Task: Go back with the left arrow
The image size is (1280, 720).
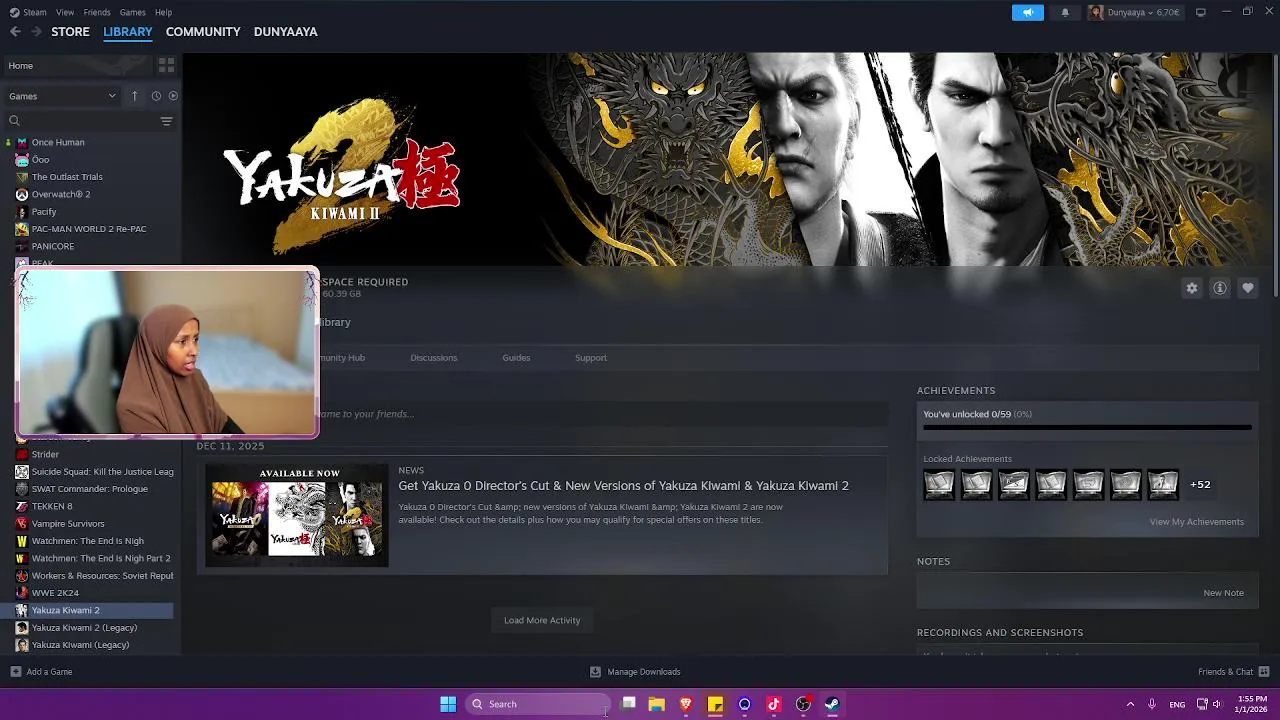Action: tap(15, 32)
